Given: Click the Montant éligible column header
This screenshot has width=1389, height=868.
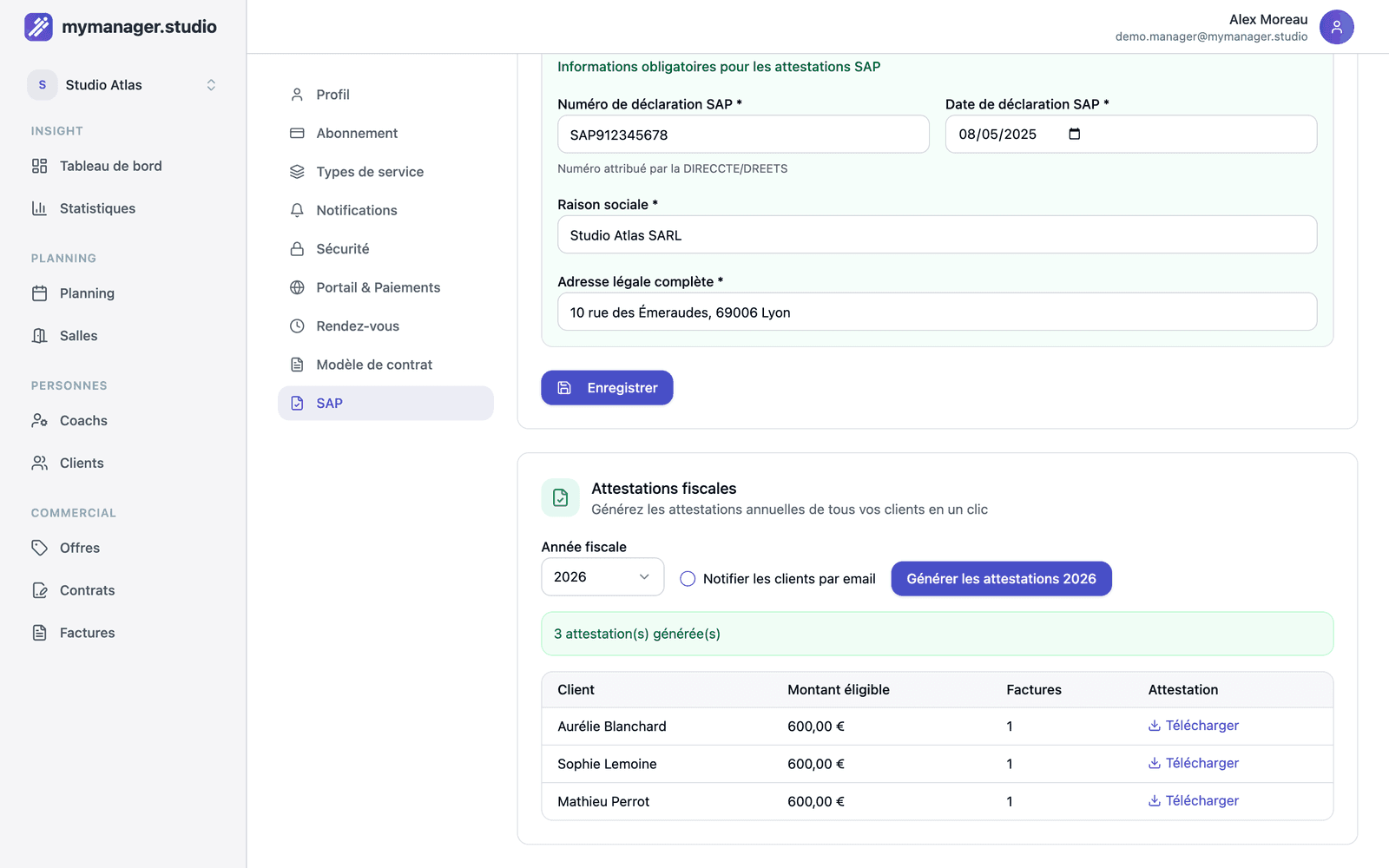Looking at the screenshot, I should [x=838, y=690].
